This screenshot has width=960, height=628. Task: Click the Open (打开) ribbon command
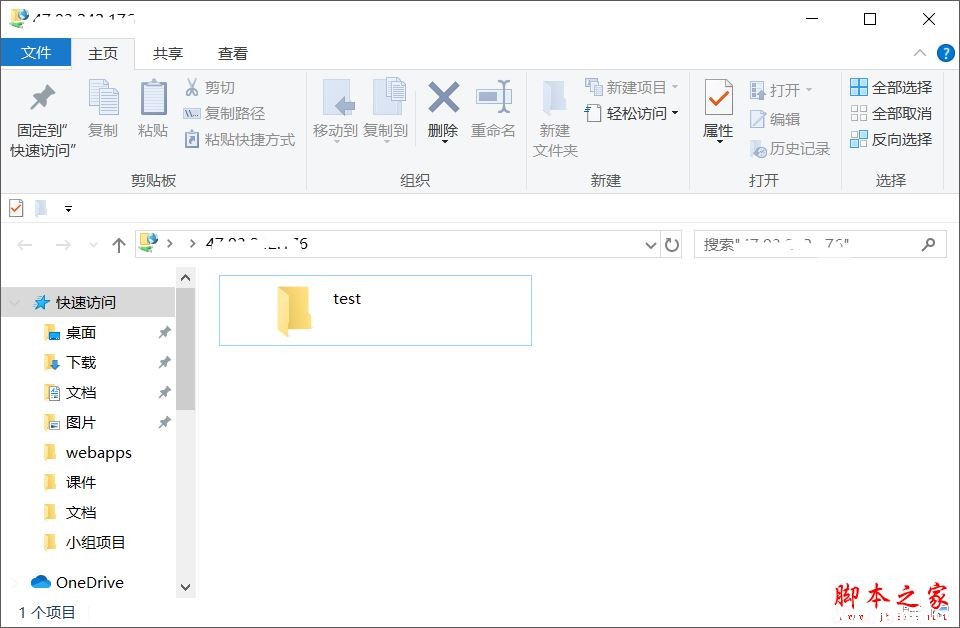781,91
